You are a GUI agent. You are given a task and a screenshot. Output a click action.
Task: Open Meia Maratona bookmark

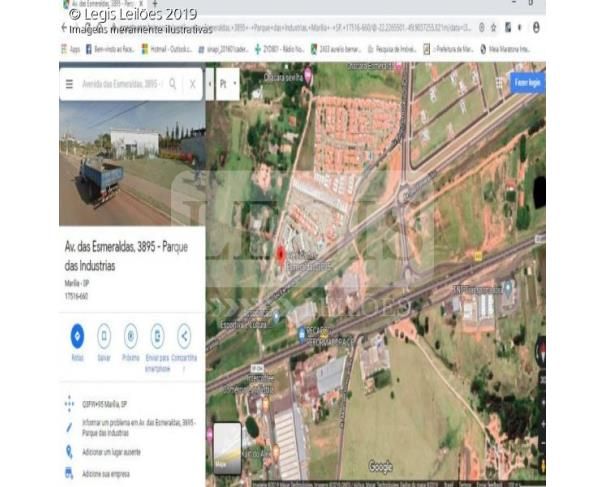click(x=505, y=49)
